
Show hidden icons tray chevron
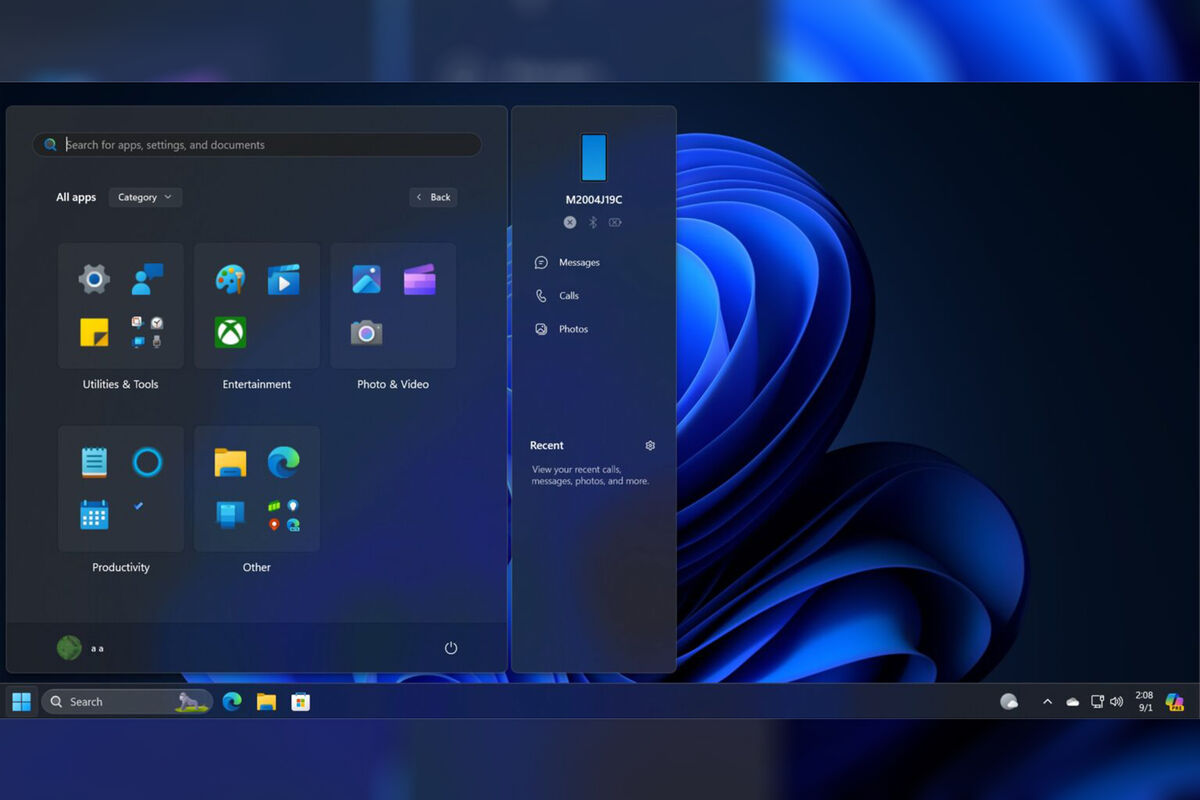pos(1047,702)
